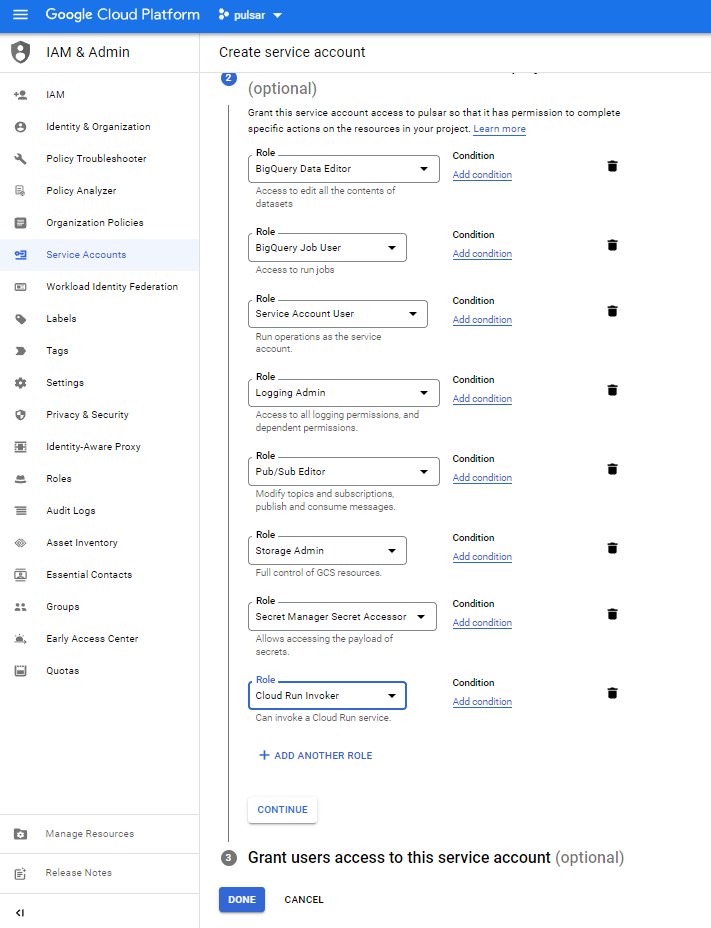711x928 pixels.
Task: Click the Audit Logs list icon
Action: [21, 510]
